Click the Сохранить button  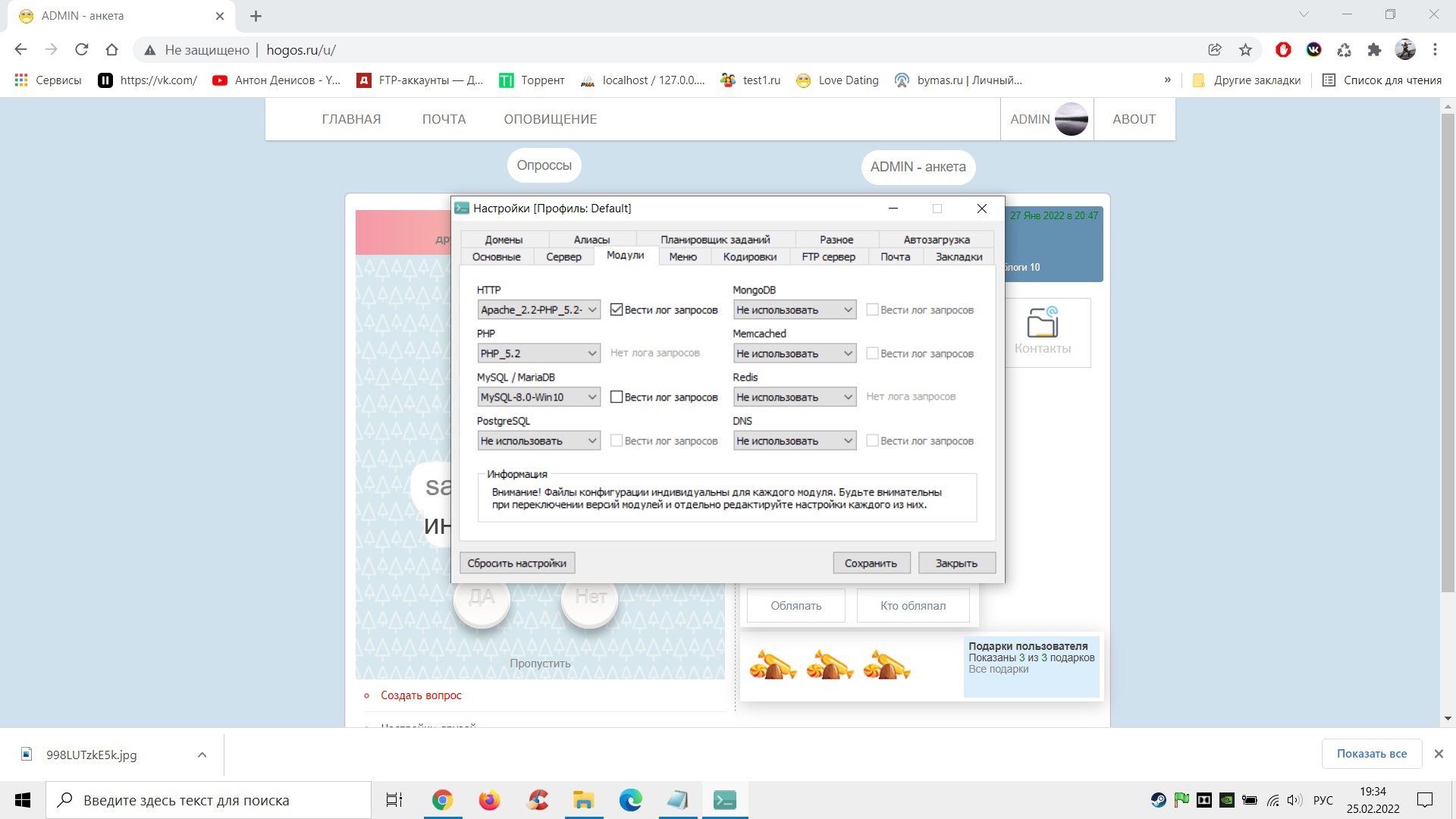tap(871, 563)
